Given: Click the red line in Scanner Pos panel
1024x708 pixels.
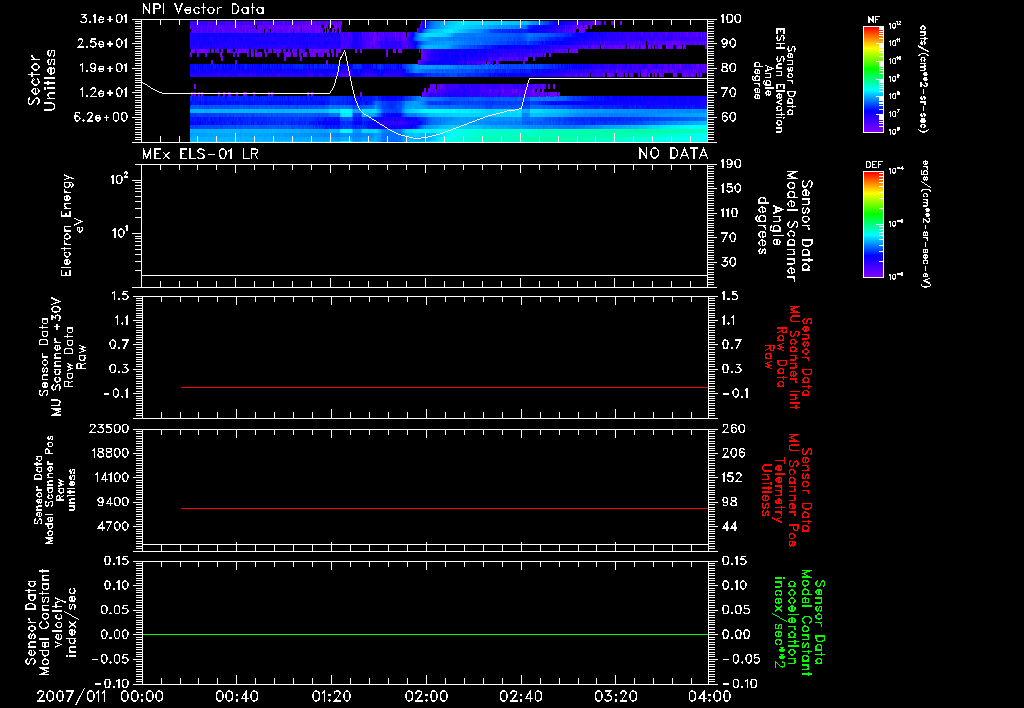Looking at the screenshot, I should 444,508.
